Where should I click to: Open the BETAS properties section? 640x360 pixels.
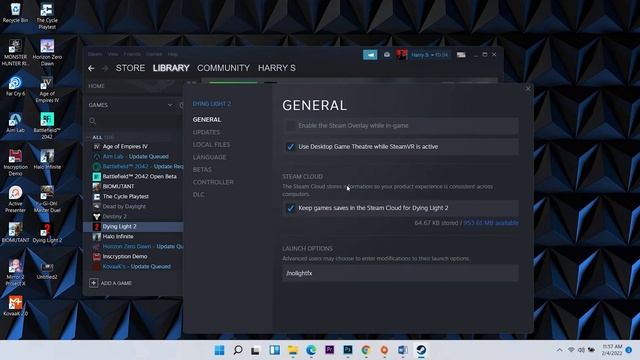(202, 169)
